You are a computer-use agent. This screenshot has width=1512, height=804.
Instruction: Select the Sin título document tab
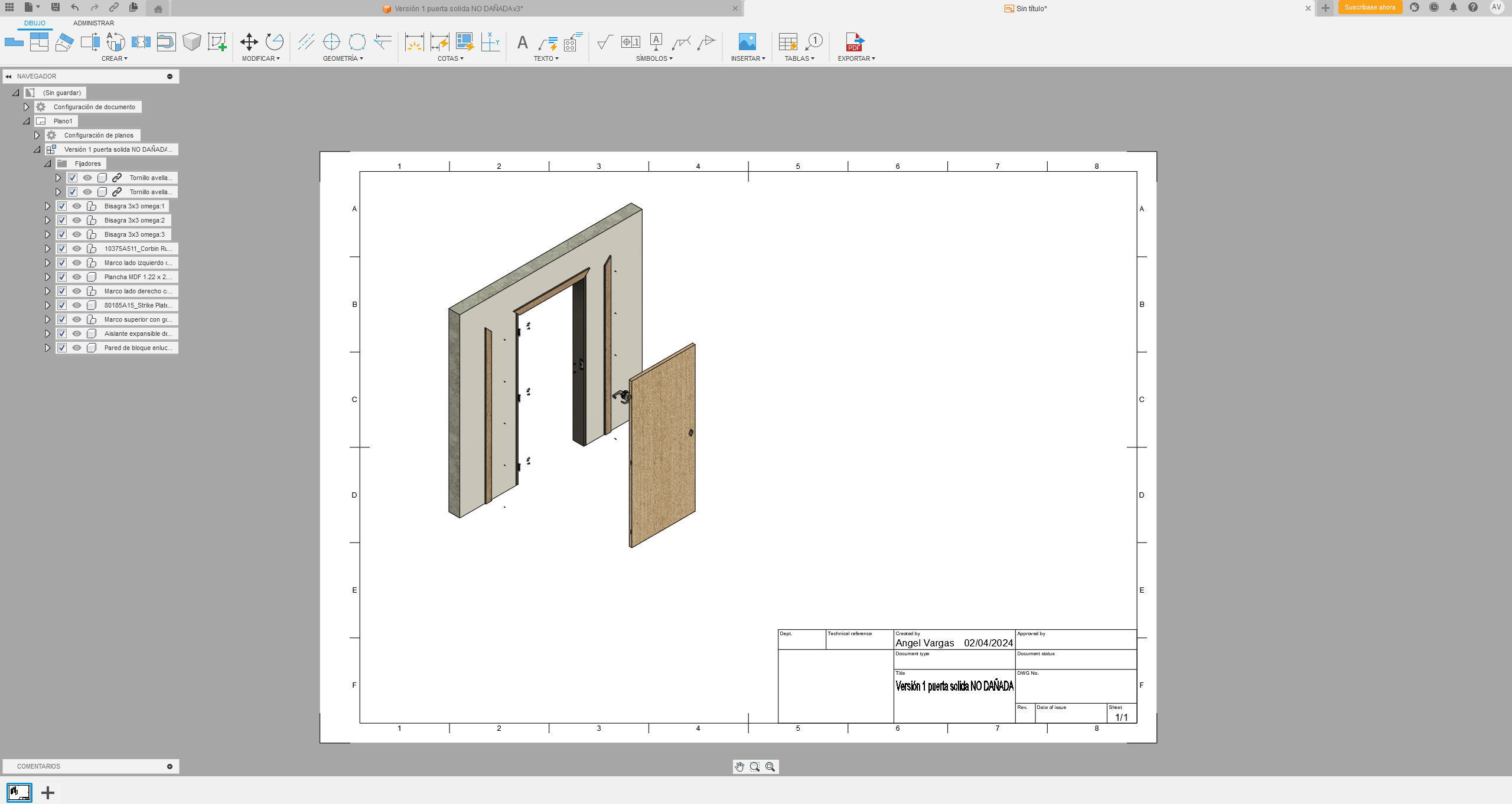click(x=1031, y=8)
